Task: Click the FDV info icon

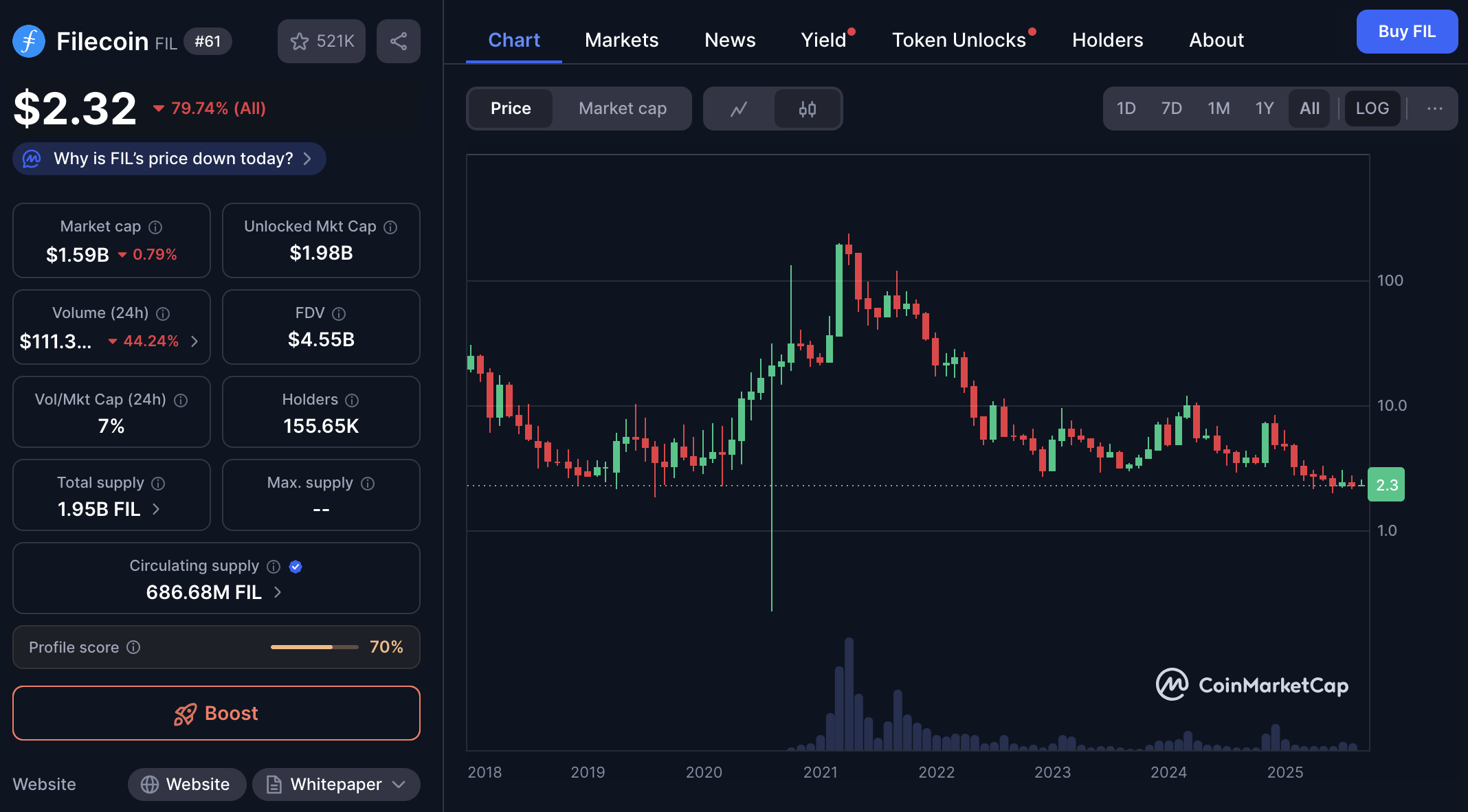Action: [339, 313]
